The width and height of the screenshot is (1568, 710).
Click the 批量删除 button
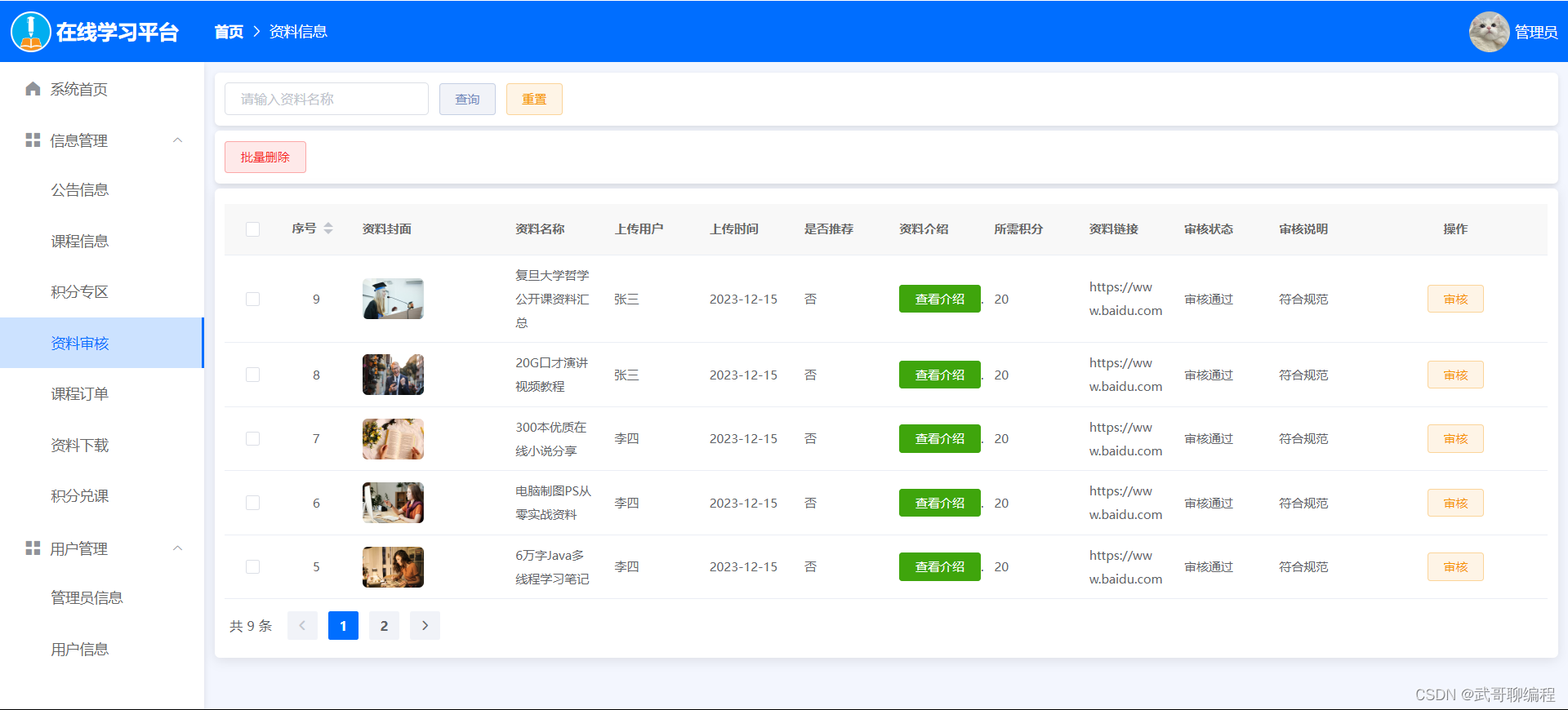point(265,157)
